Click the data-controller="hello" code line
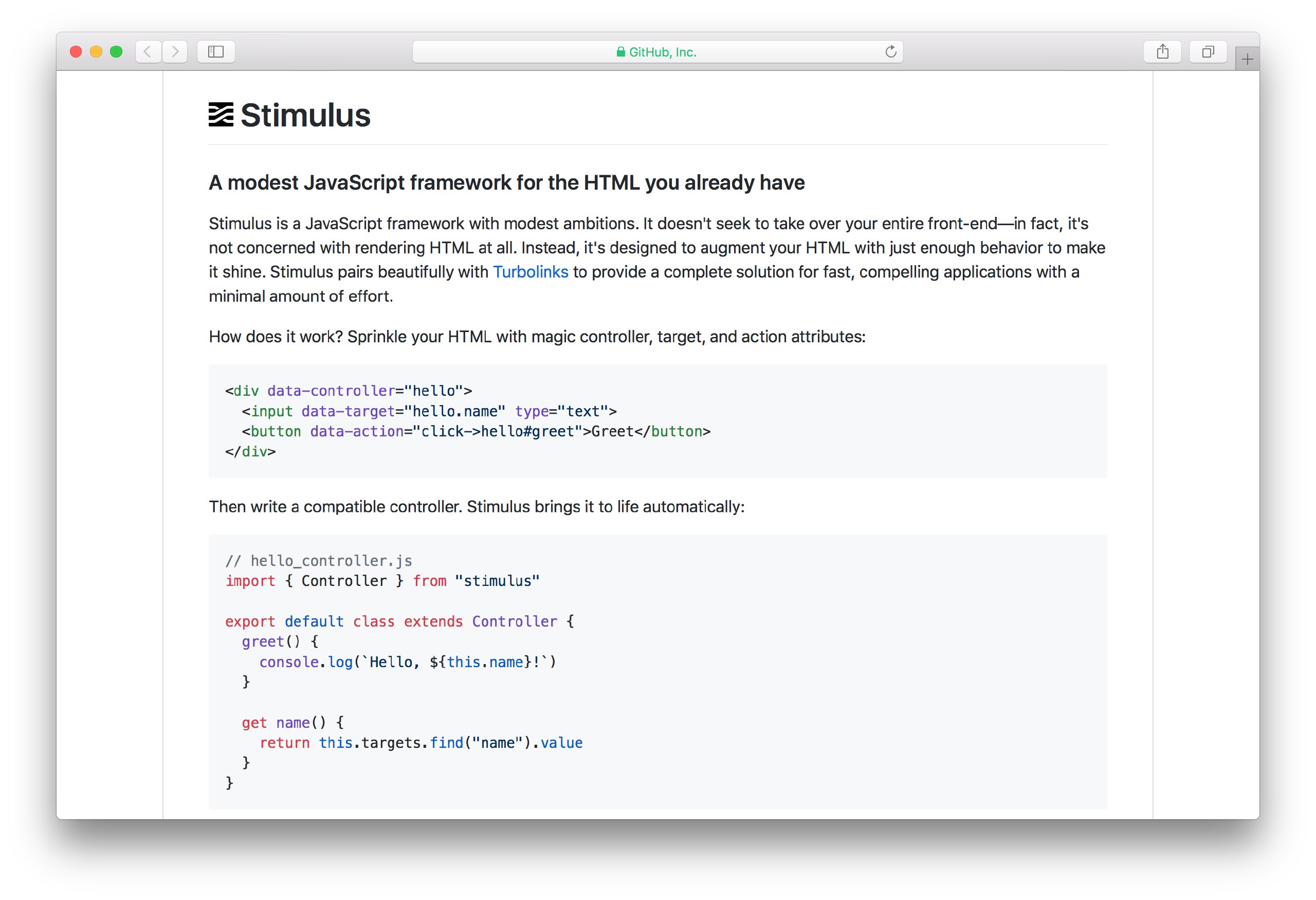 pos(349,391)
